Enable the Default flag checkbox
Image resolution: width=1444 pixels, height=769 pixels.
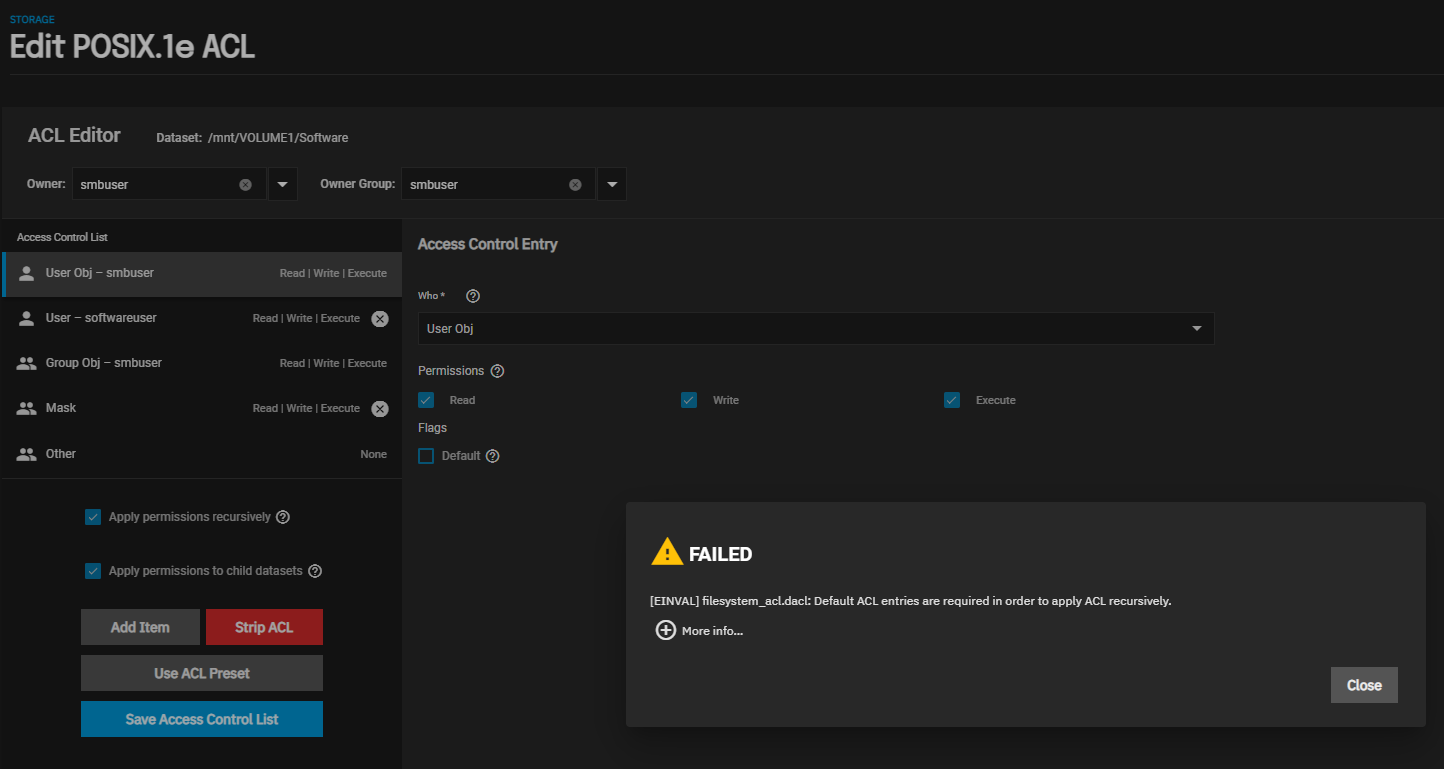426,456
